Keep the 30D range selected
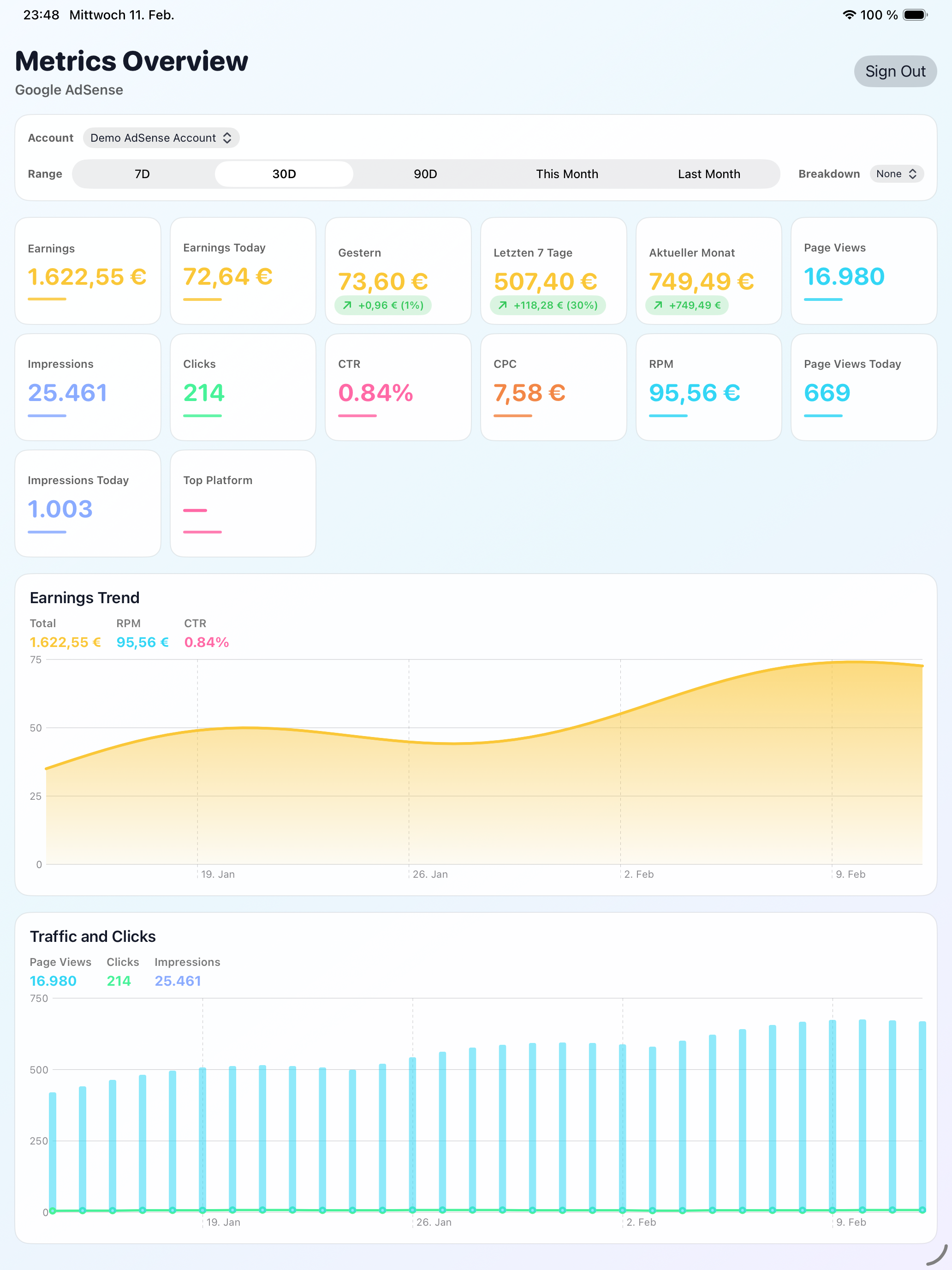Screen dimensions: 952x1270 click(284, 174)
